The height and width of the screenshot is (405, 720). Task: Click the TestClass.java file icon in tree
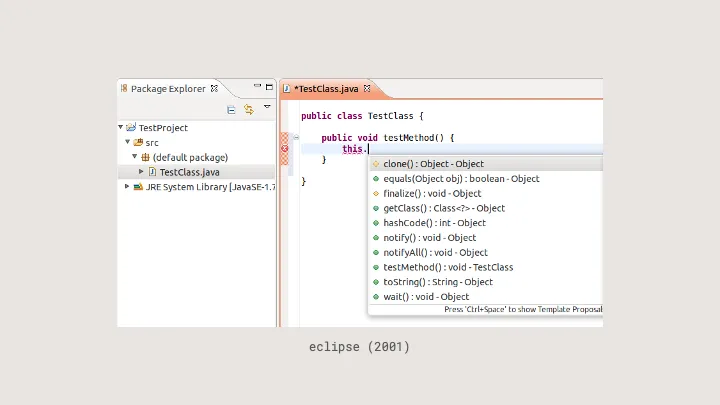(152, 172)
